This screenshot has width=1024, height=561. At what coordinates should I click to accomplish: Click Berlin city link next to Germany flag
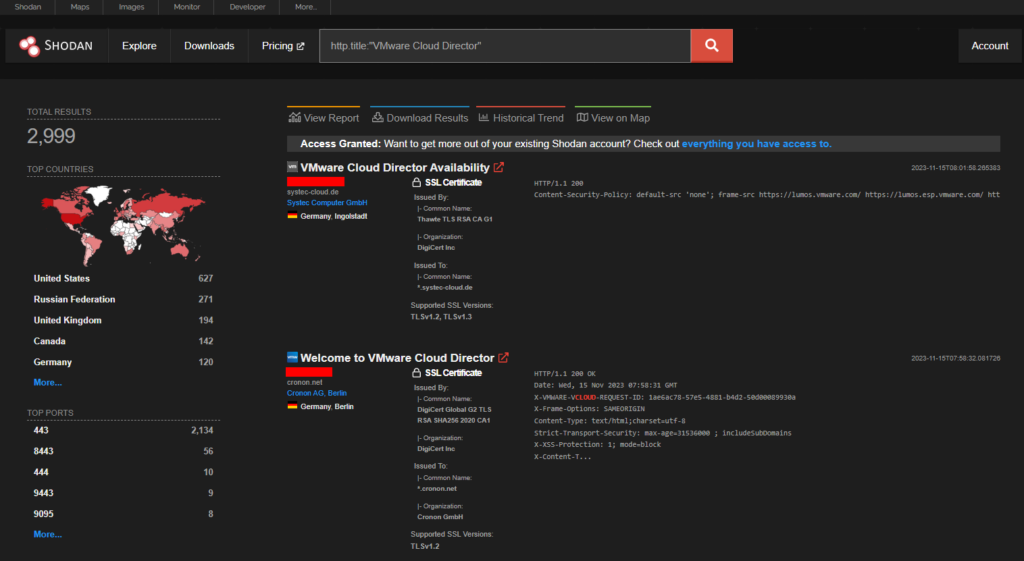[x=344, y=406]
